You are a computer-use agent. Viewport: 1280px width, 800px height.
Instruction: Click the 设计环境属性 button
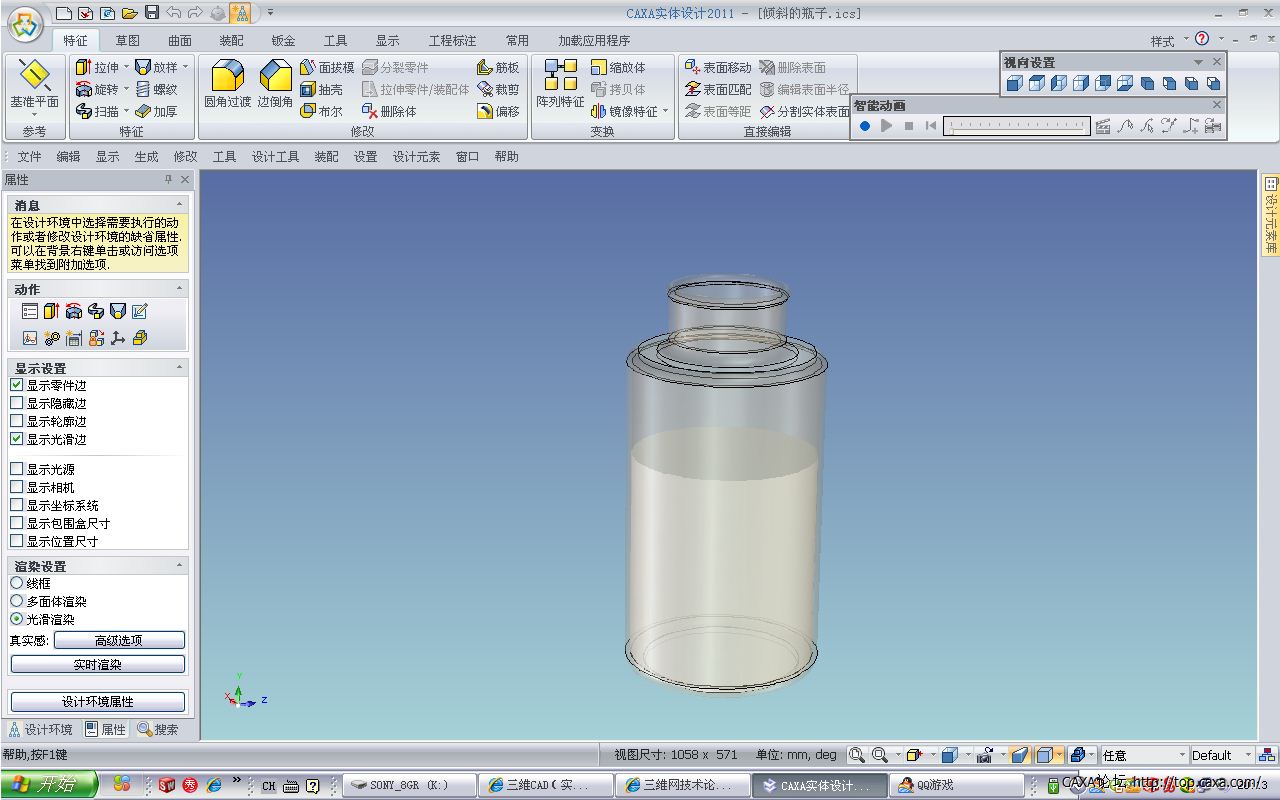click(98, 701)
